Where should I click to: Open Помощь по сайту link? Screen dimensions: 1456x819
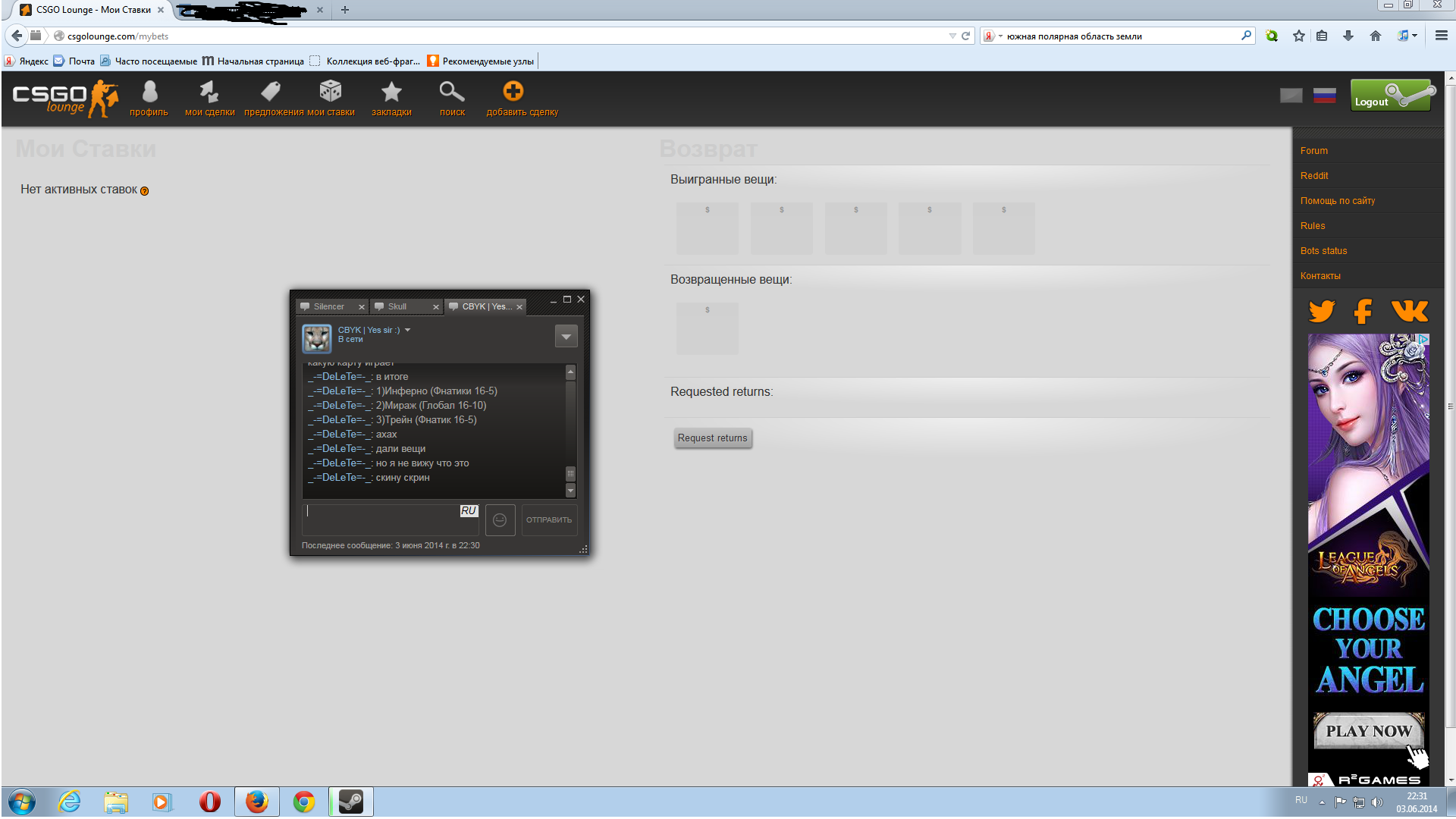[1338, 201]
